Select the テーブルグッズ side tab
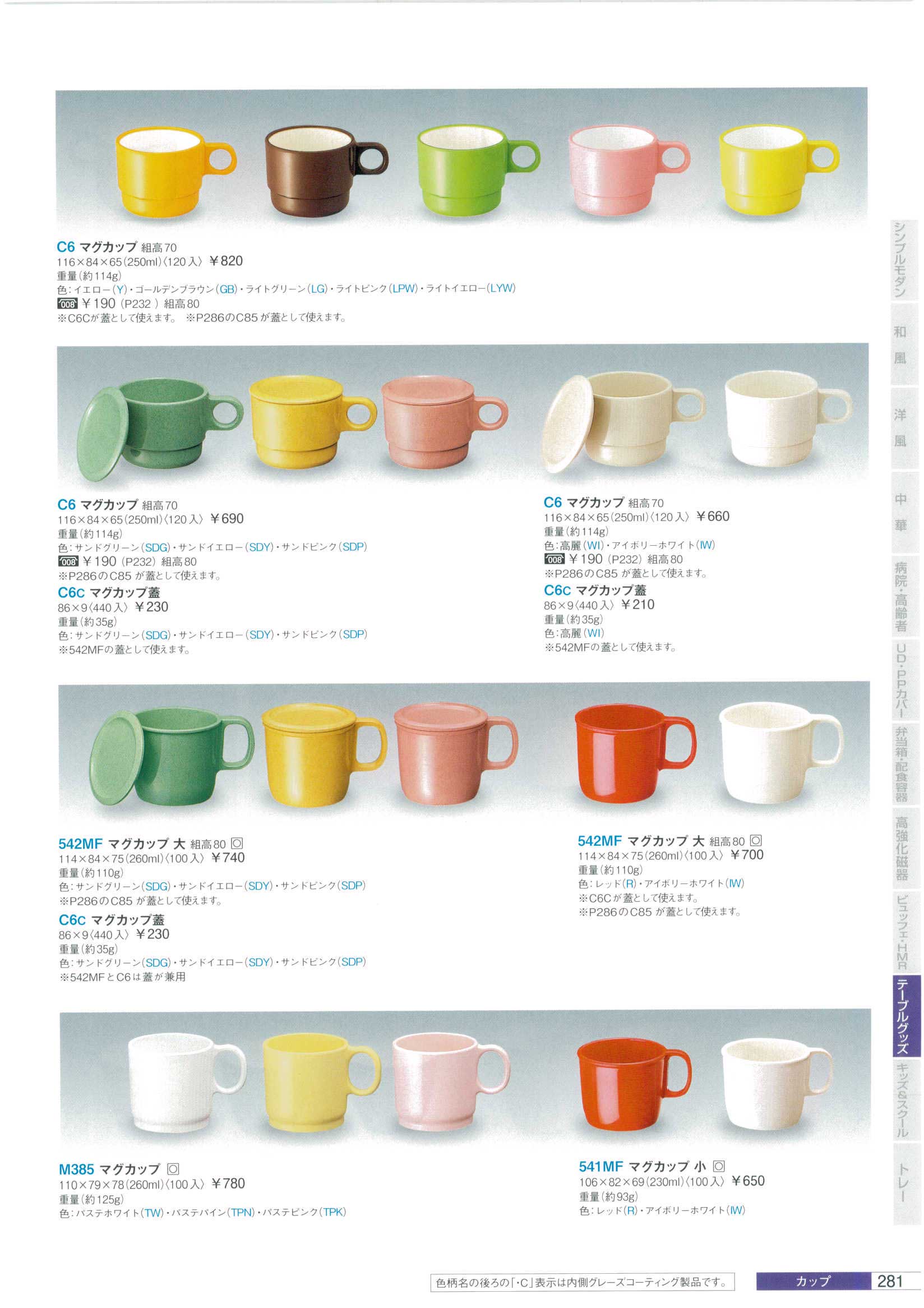 [907, 1018]
